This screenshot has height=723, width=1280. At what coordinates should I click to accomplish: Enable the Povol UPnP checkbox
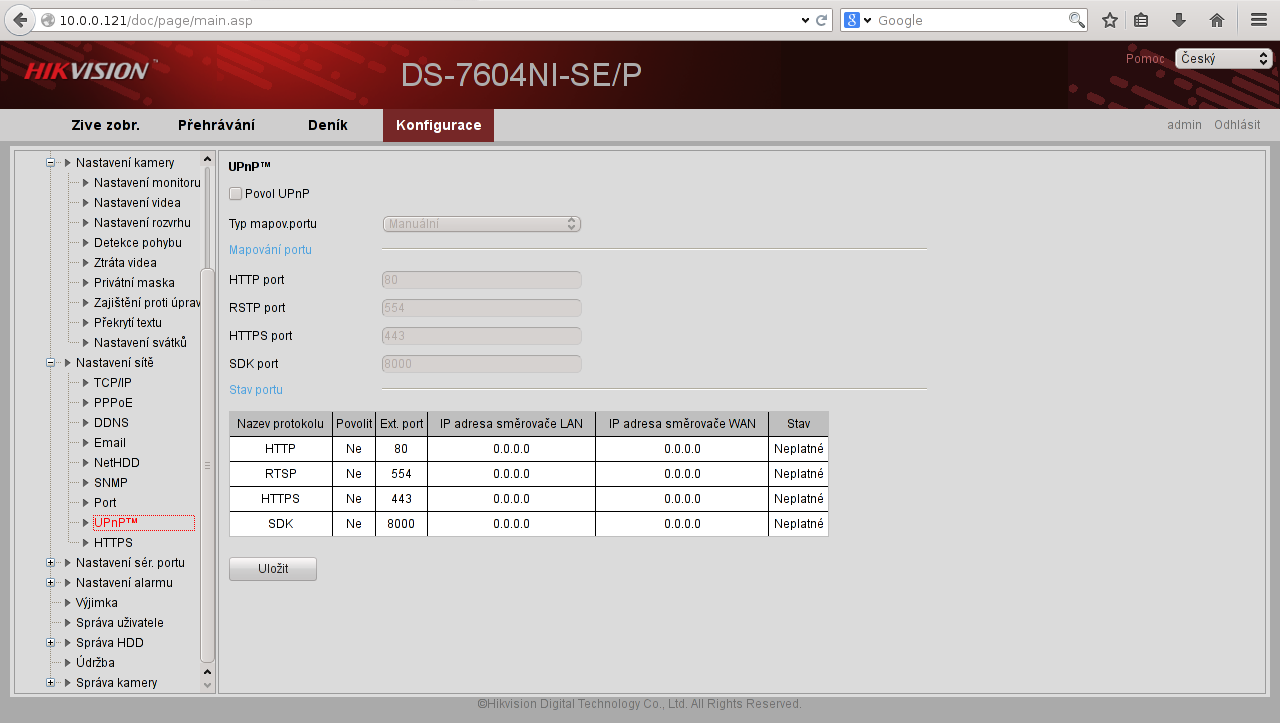pos(236,193)
